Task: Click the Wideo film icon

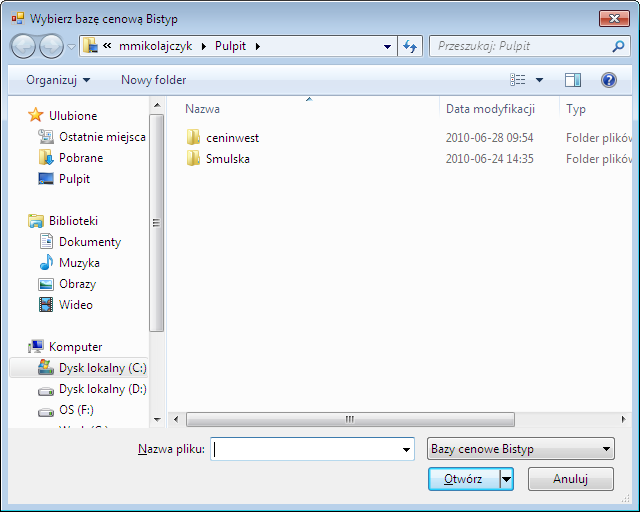Action: [x=46, y=305]
